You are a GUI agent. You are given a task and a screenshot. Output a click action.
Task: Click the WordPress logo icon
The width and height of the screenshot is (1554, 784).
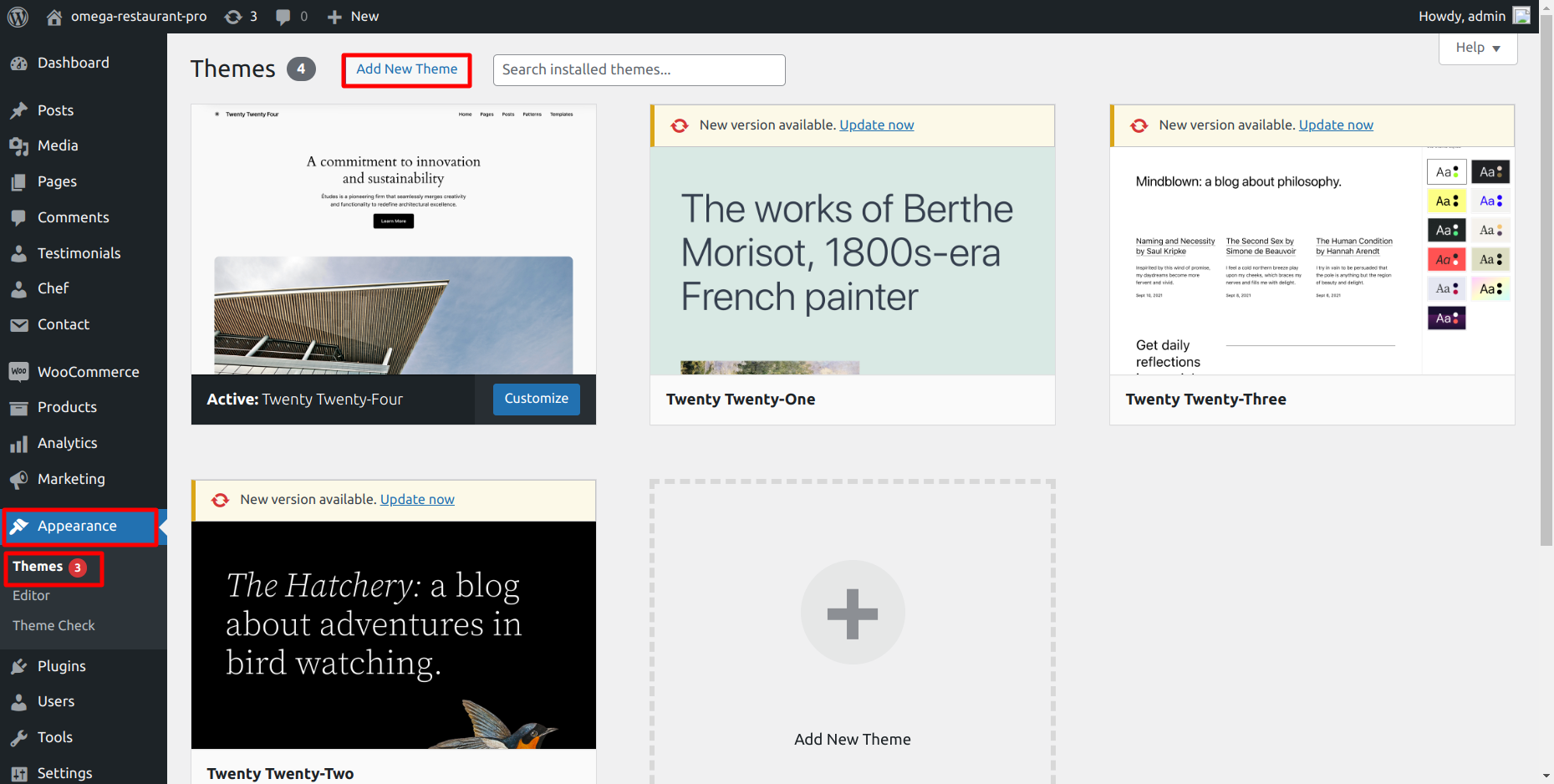click(18, 17)
